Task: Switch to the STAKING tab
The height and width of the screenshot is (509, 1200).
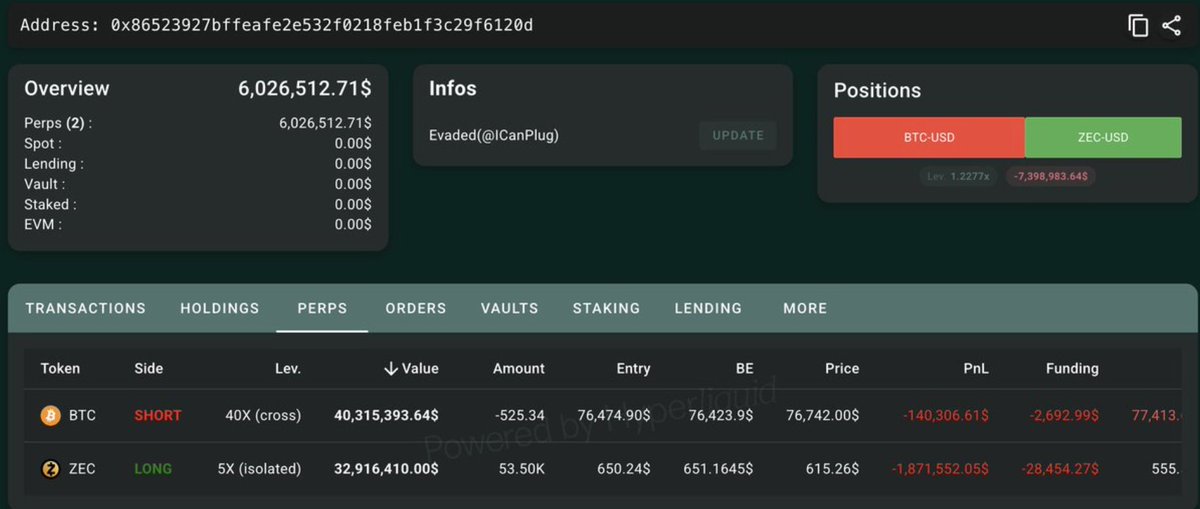Action: click(x=606, y=308)
